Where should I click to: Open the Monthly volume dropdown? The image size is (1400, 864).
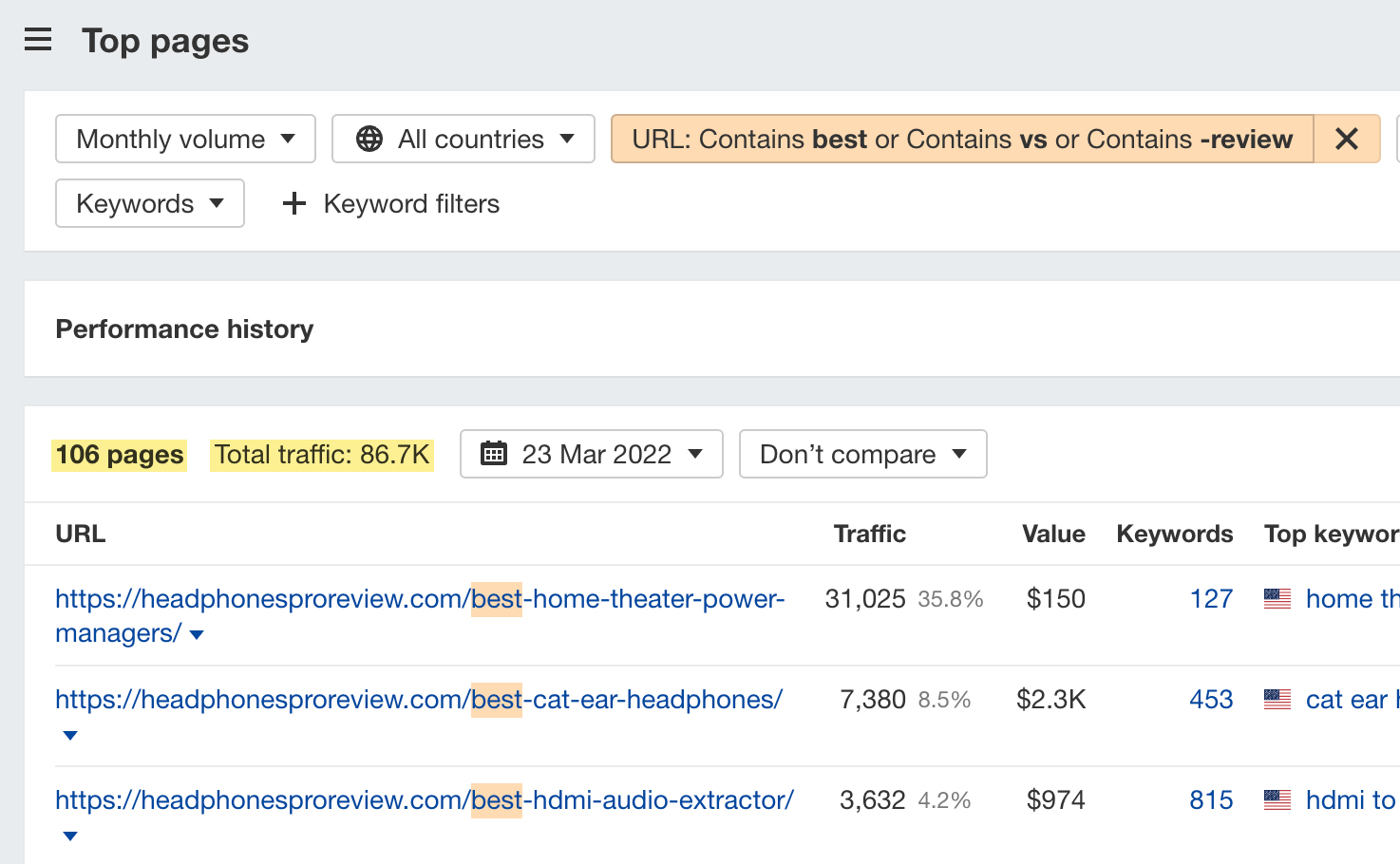click(184, 139)
